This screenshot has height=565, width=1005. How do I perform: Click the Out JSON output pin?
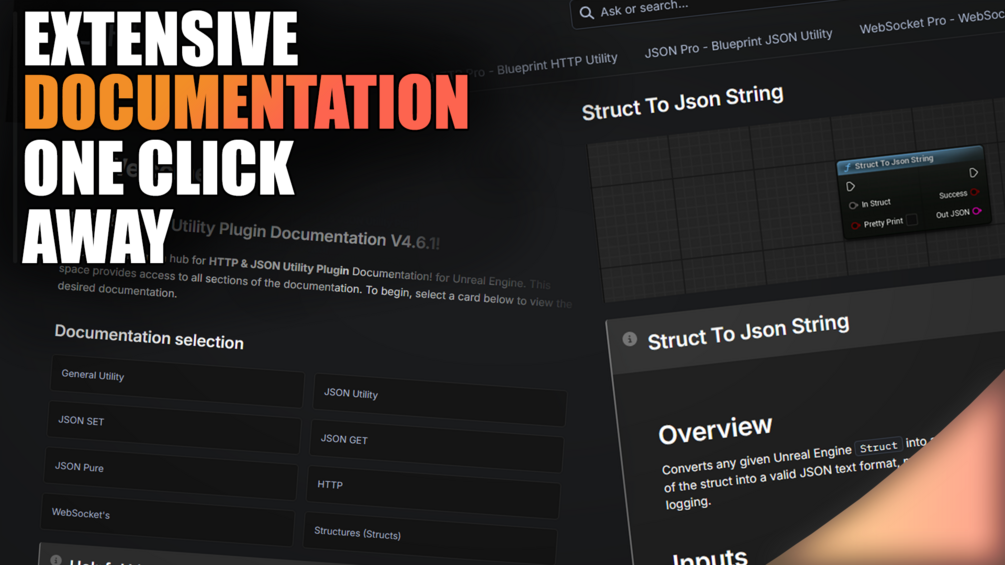977,211
